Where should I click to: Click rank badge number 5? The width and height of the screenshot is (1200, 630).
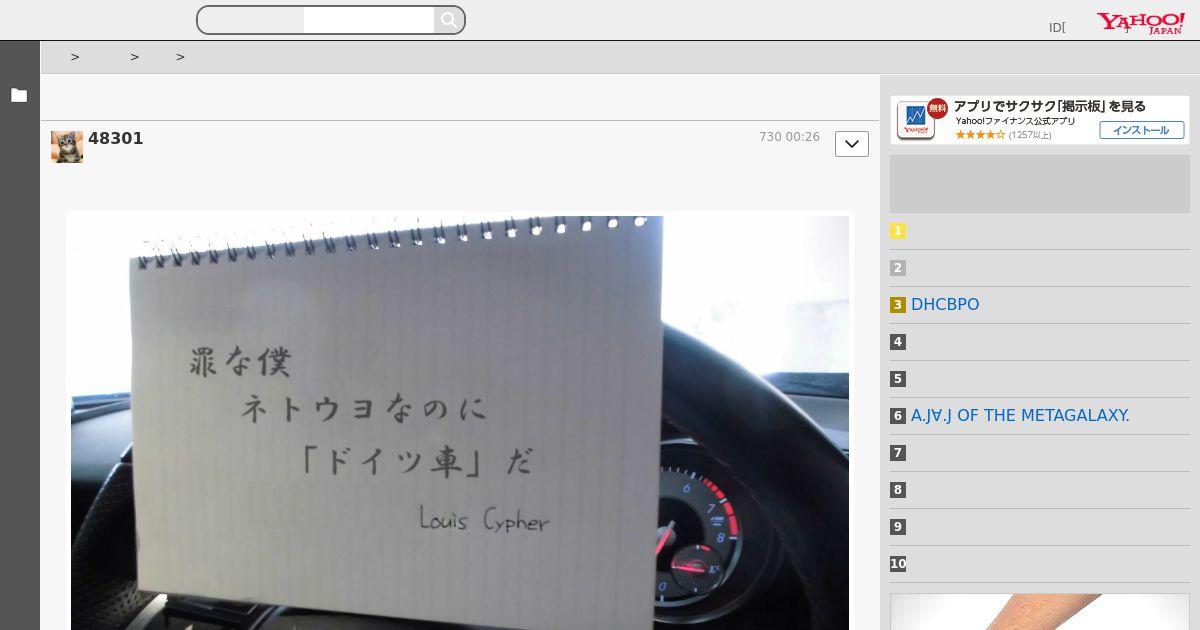pos(898,379)
